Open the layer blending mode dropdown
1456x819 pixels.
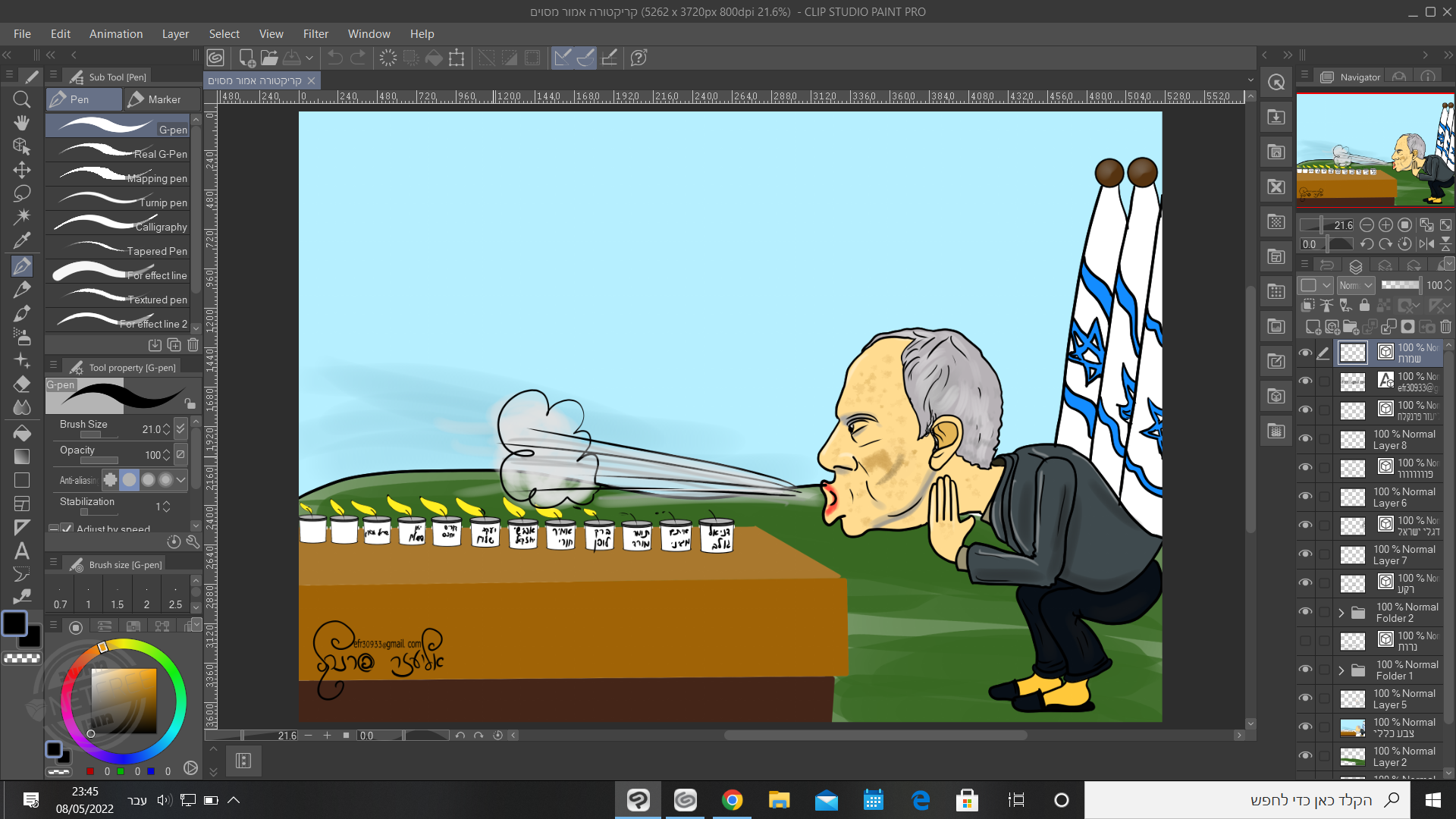[x=1356, y=285]
